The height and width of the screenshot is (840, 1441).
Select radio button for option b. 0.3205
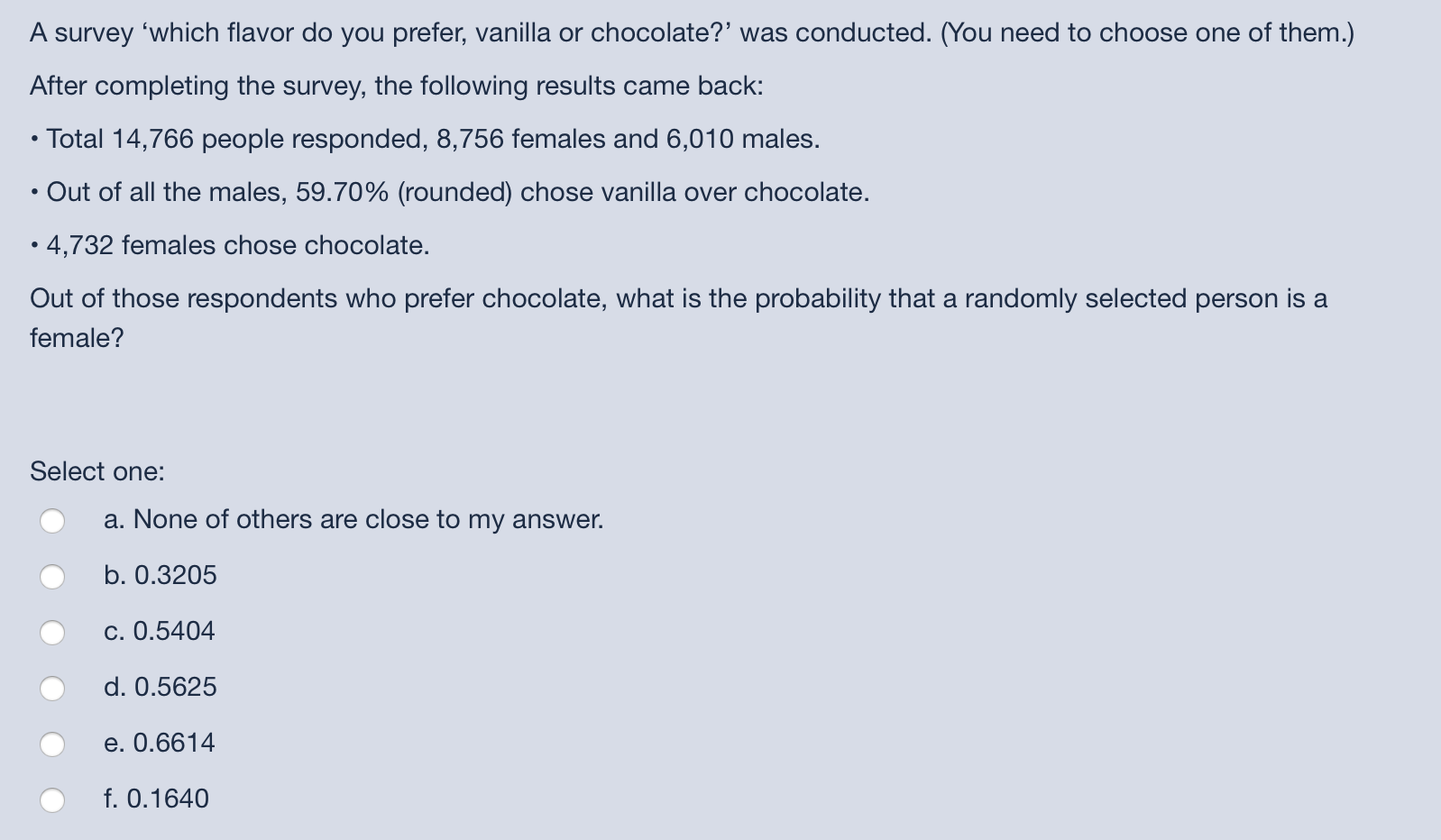53,575
